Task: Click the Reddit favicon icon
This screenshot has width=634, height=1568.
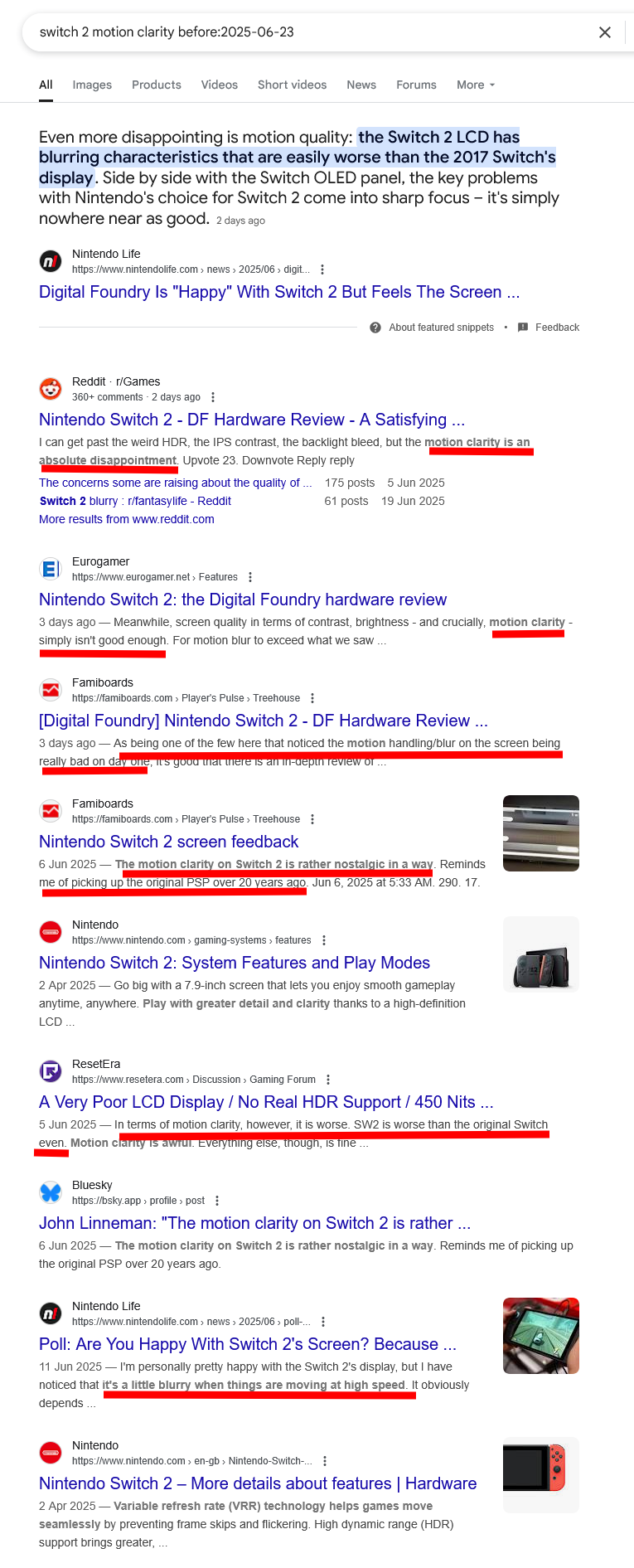Action: click(51, 389)
